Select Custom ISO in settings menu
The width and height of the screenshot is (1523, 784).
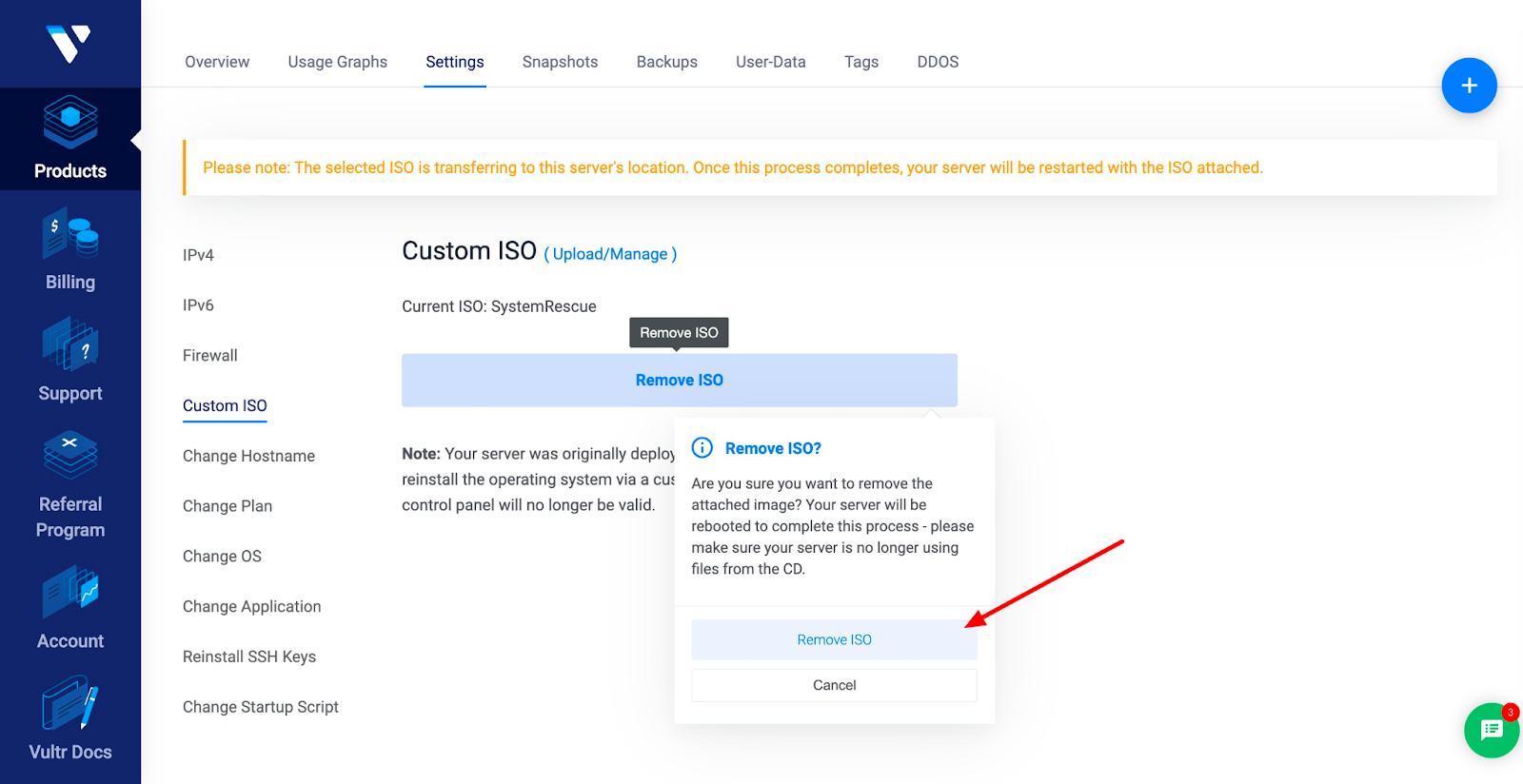(x=225, y=405)
